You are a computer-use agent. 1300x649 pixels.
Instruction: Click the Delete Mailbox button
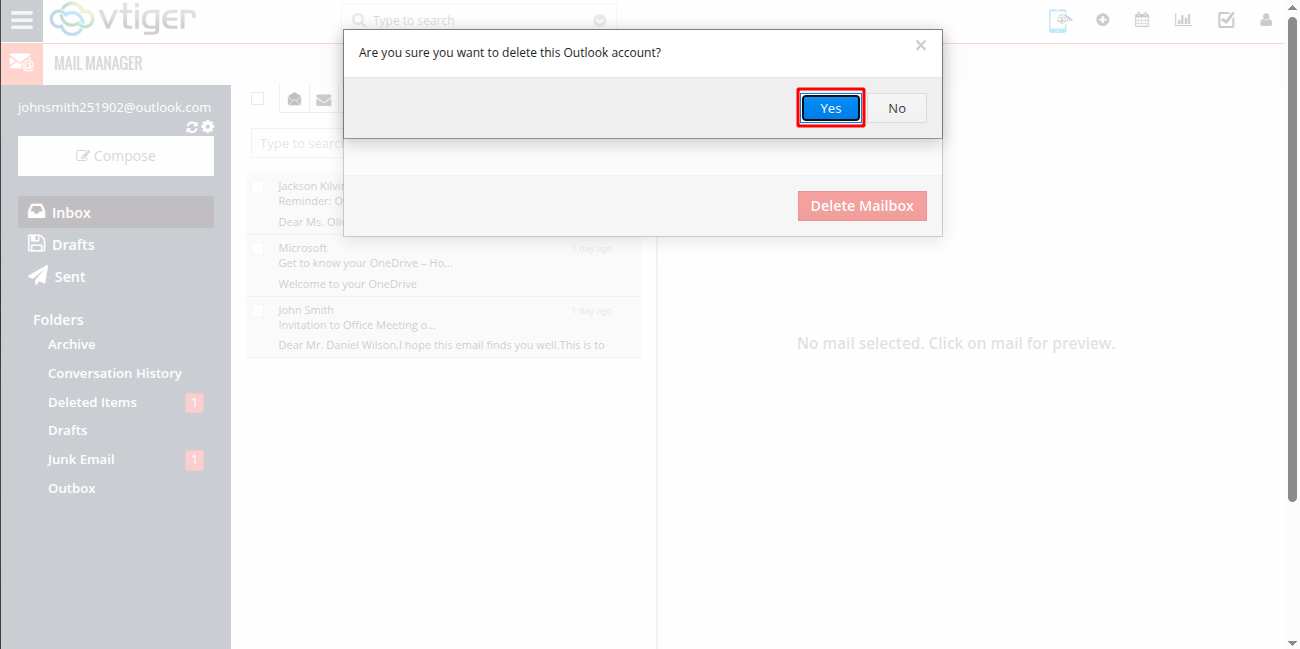click(862, 206)
